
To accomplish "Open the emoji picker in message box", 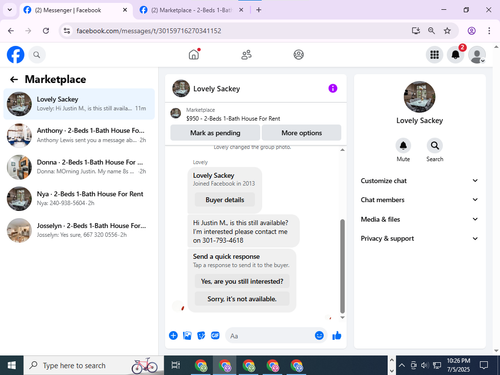I will click(x=319, y=335).
